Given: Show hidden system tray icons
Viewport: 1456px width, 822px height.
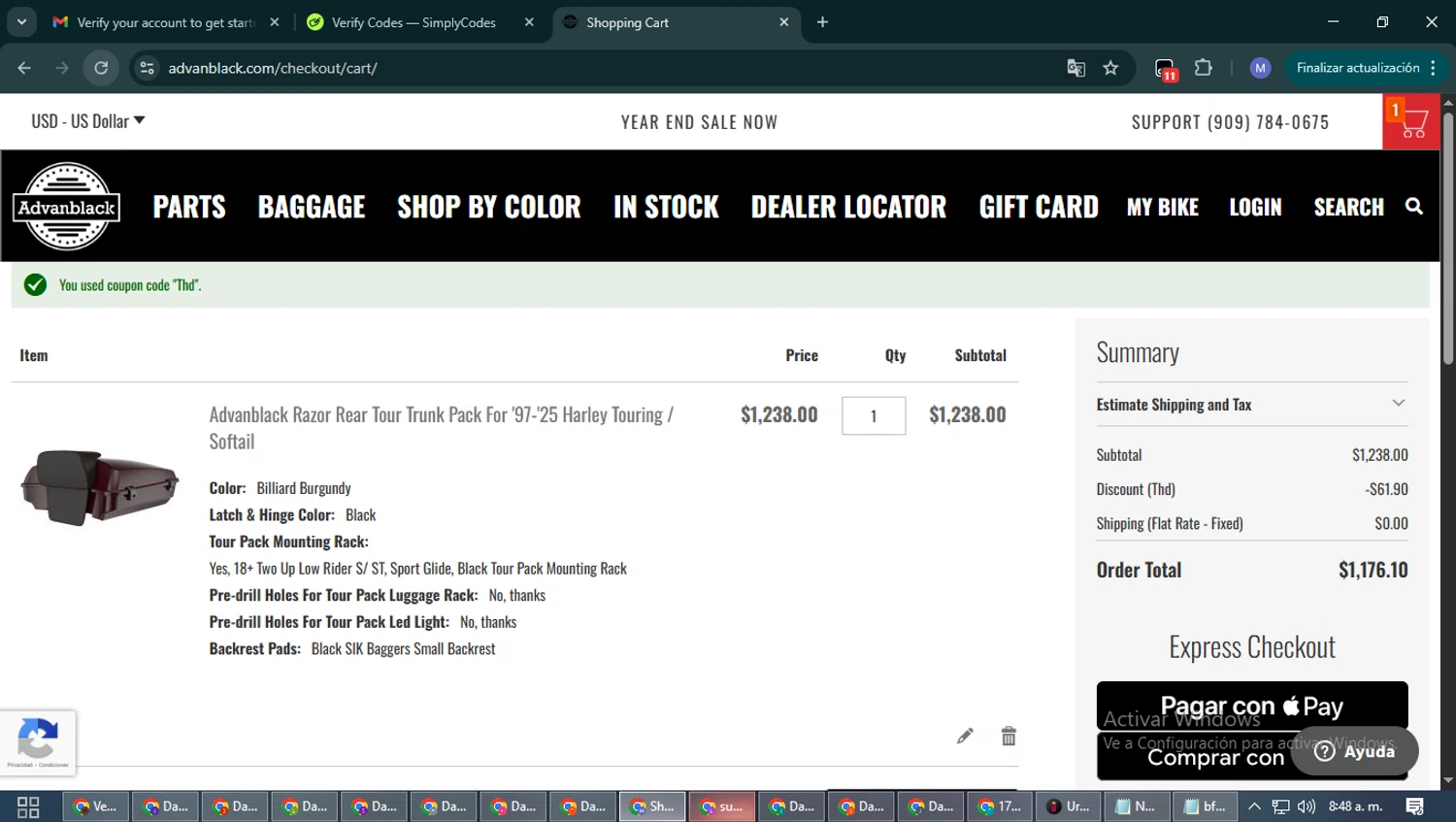Looking at the screenshot, I should point(1254,806).
